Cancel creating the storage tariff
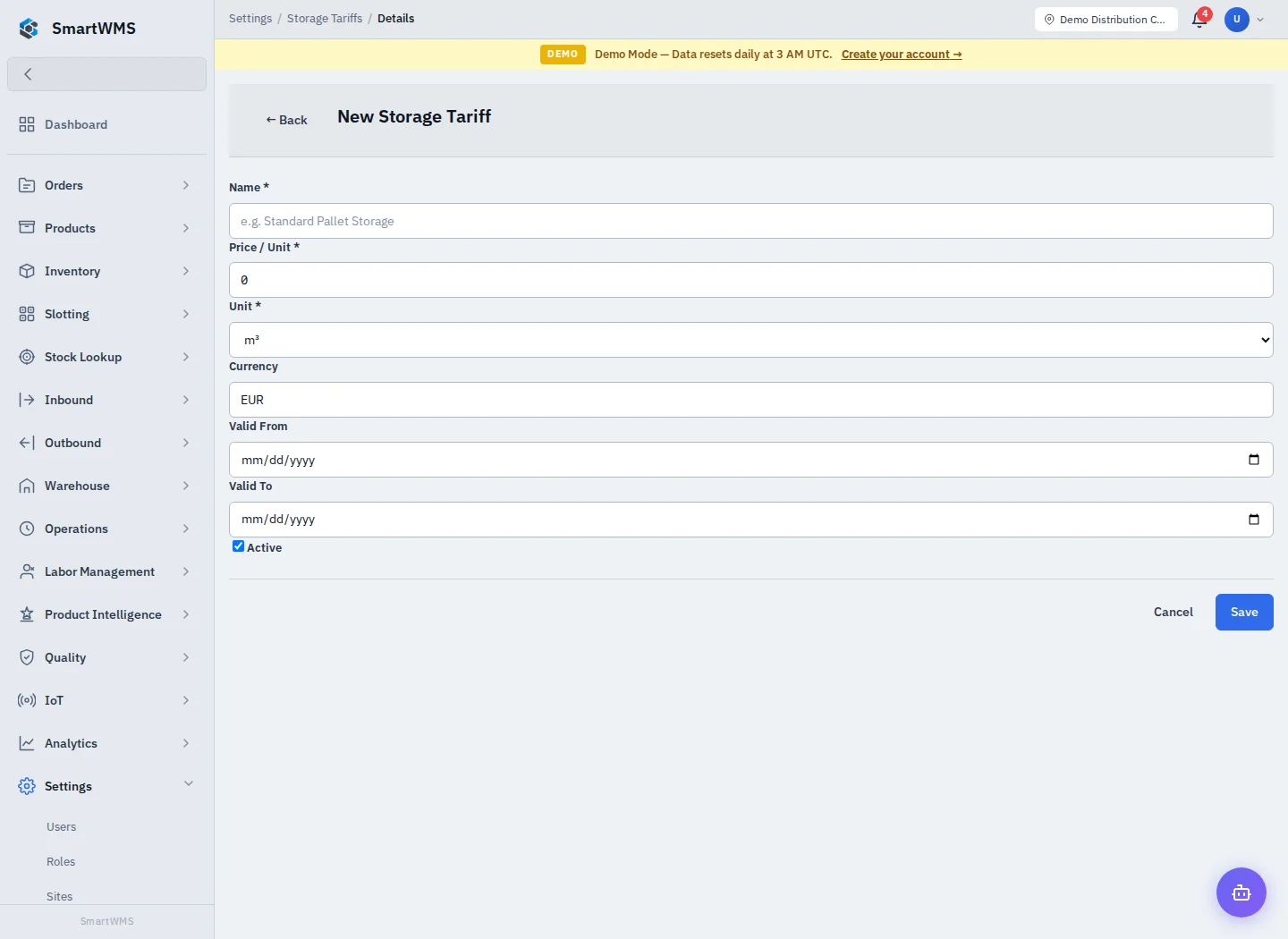 [1174, 613]
